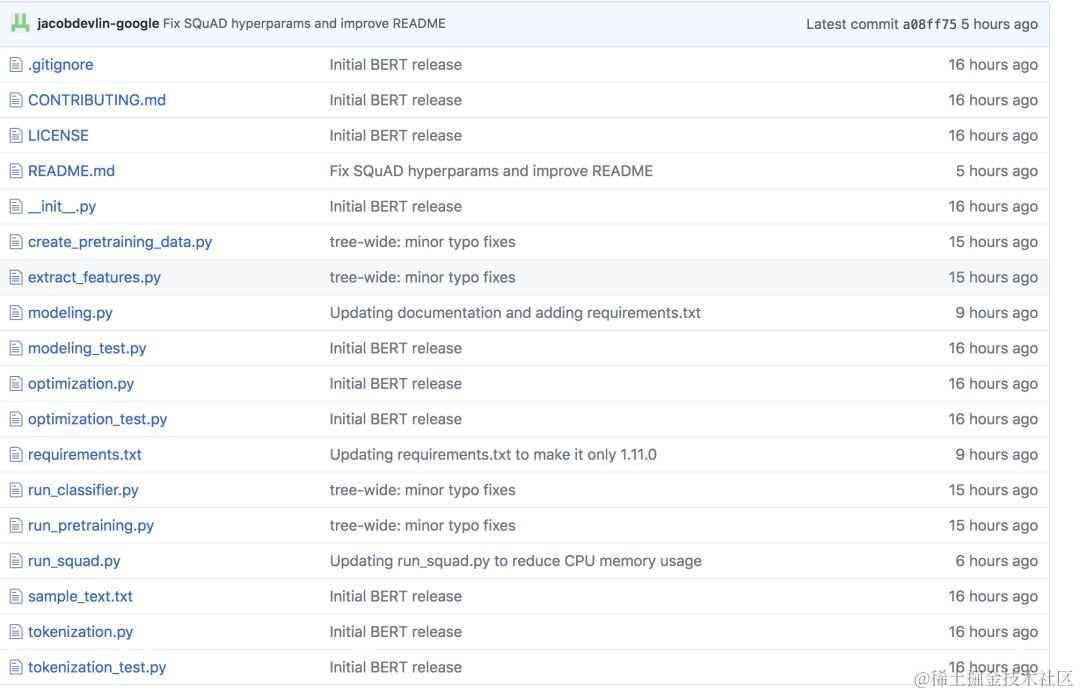Open 'tree-wide: minor typo fixes' commit for run_classifier.py
Screen dimensions: 1080x695
point(423,490)
